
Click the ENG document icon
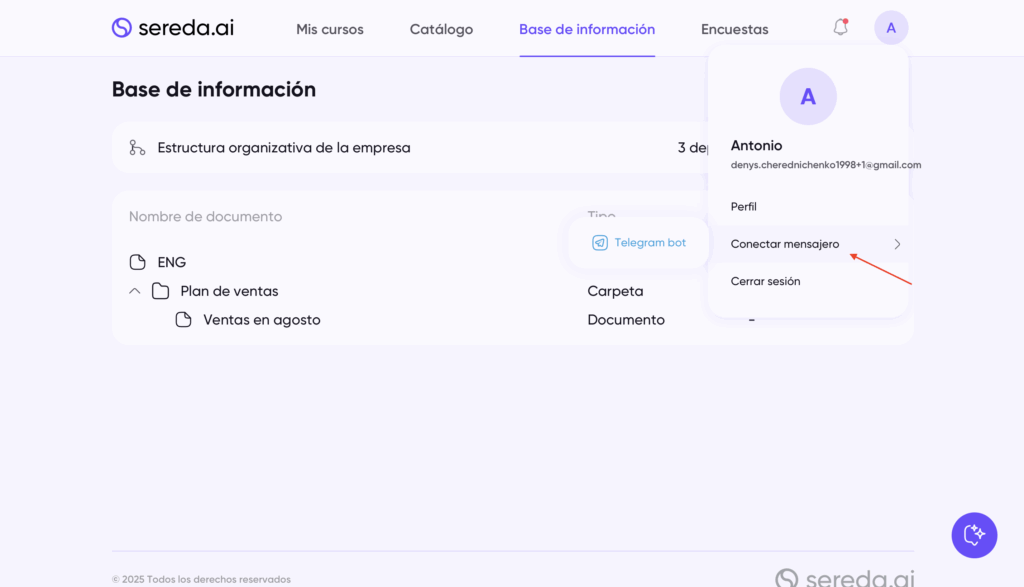pos(138,262)
